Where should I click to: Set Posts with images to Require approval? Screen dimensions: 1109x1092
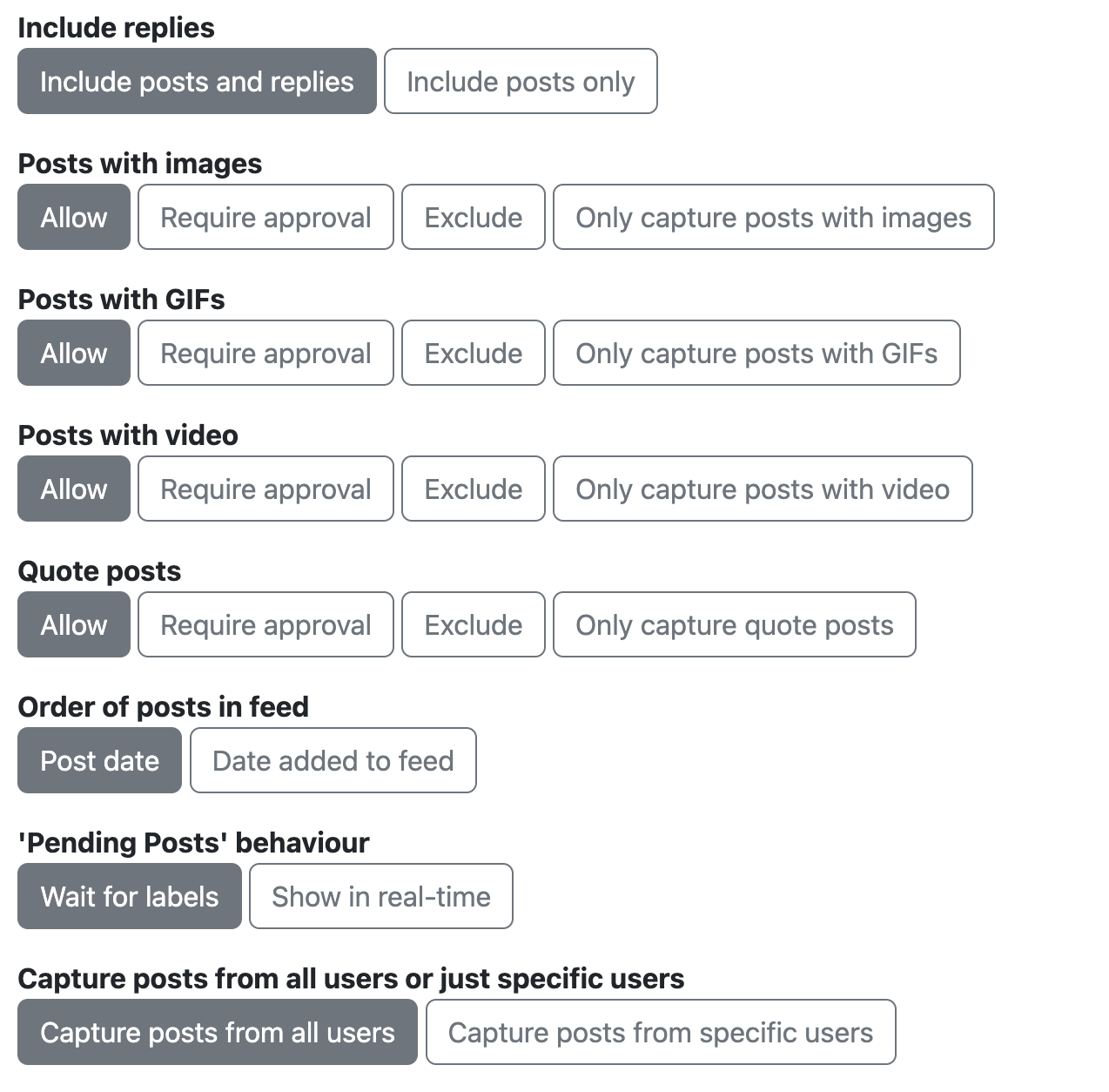click(x=265, y=217)
